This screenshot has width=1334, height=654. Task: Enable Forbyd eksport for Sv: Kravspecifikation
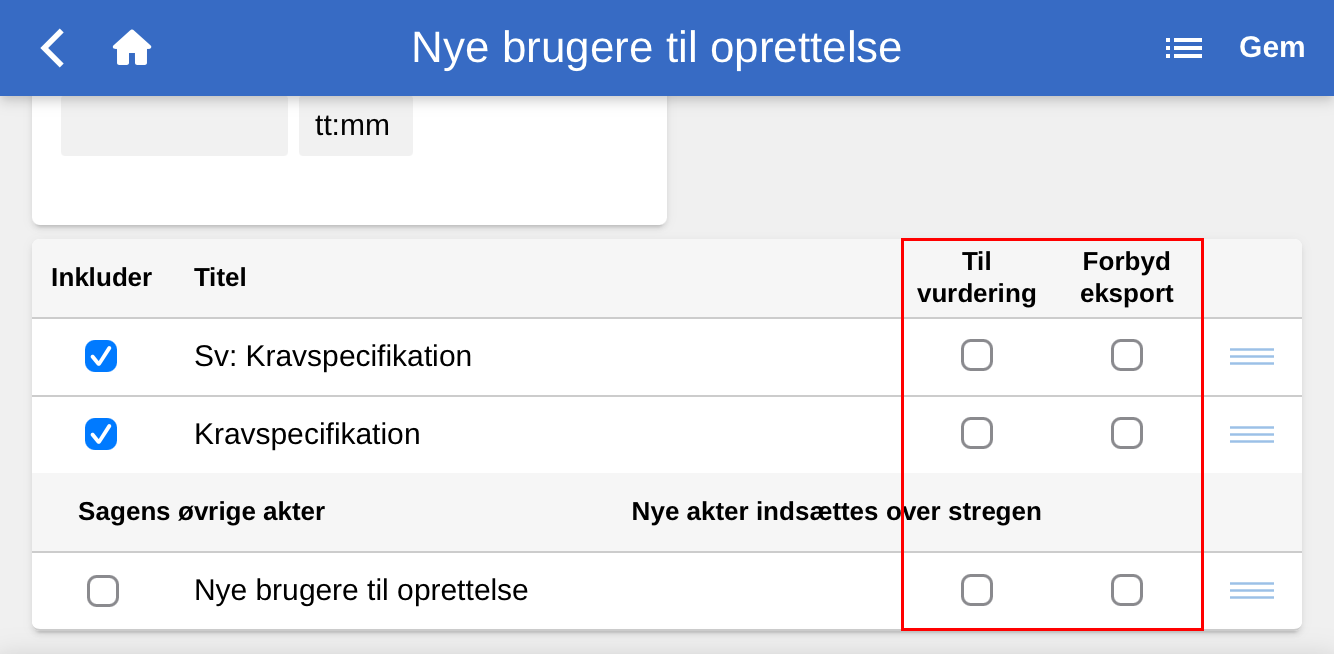[1127, 355]
